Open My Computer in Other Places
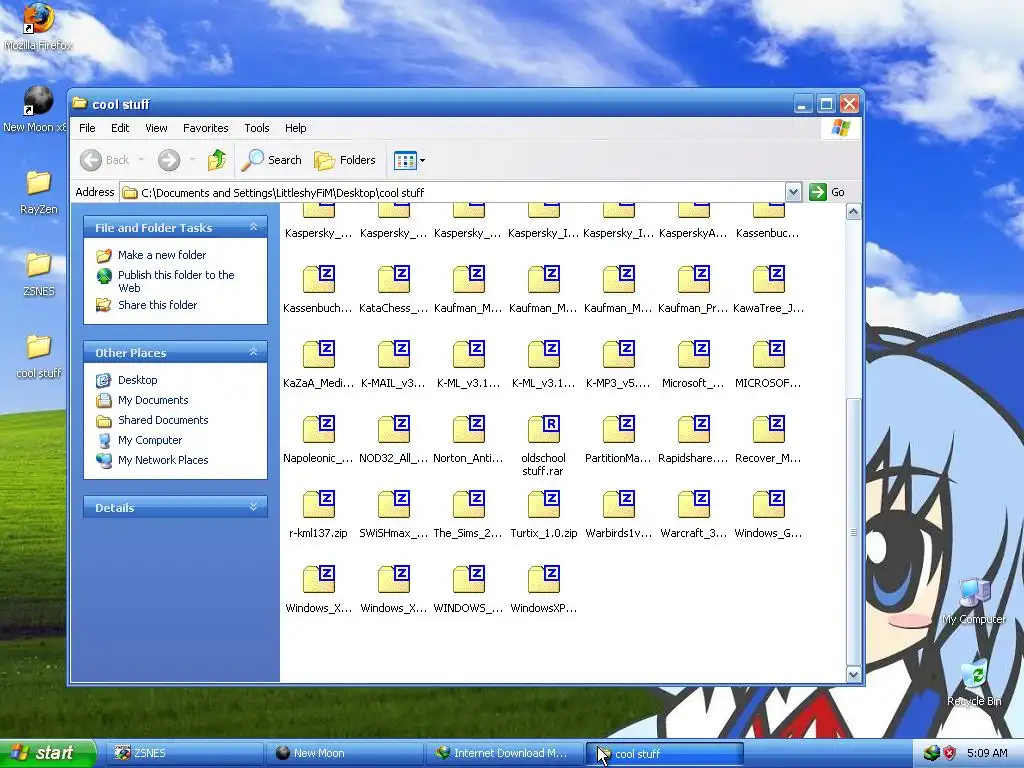The width and height of the screenshot is (1024, 768). [139, 441]
